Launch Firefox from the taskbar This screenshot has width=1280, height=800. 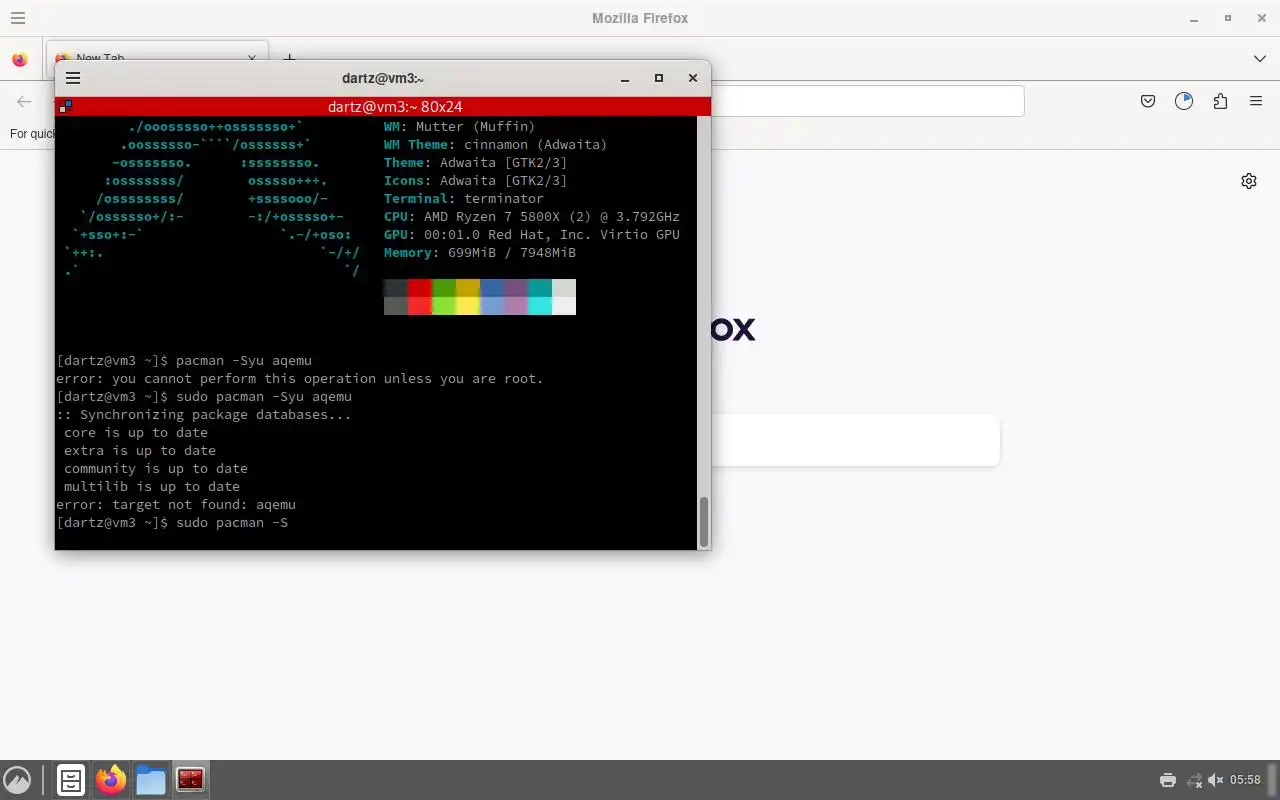(111, 780)
